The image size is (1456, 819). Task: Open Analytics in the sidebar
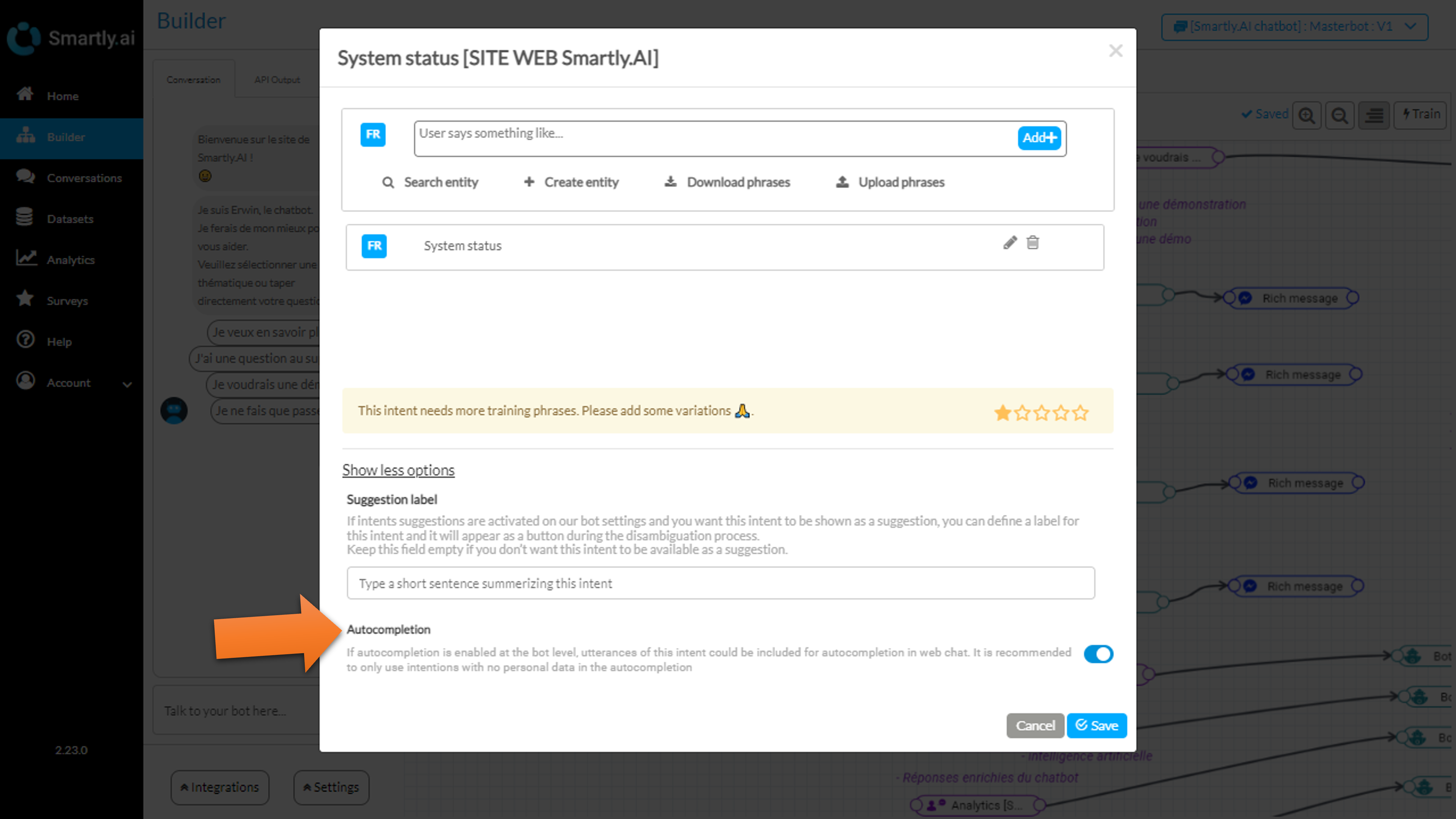click(x=70, y=259)
